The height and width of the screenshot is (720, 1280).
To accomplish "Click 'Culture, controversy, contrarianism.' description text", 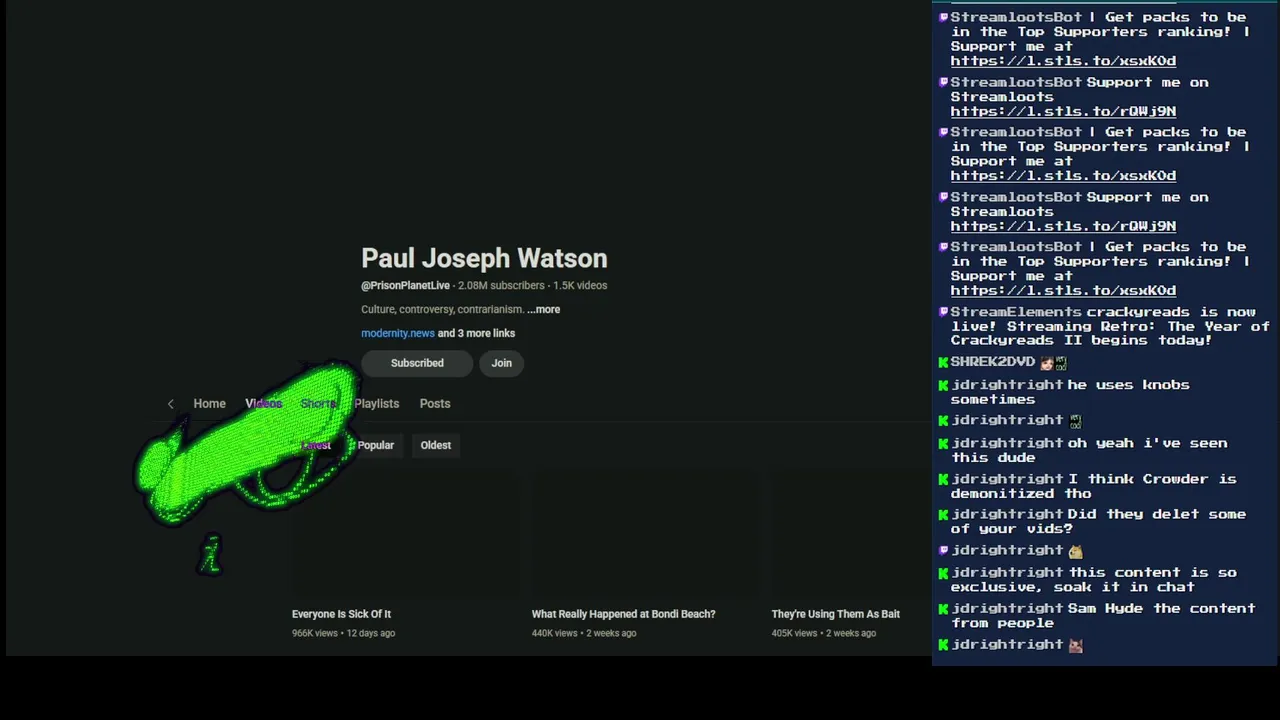I will pos(442,309).
